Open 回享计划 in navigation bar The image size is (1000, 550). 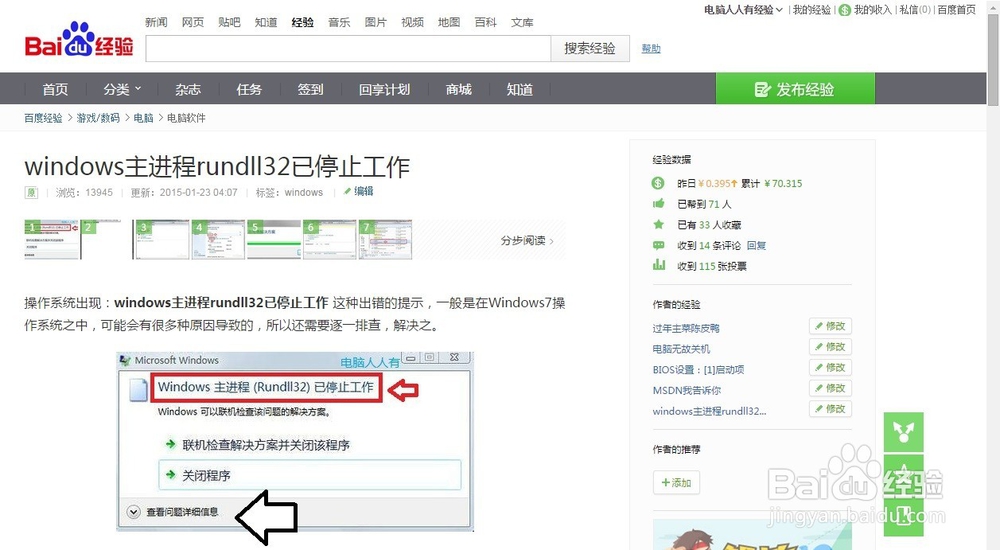click(x=385, y=89)
